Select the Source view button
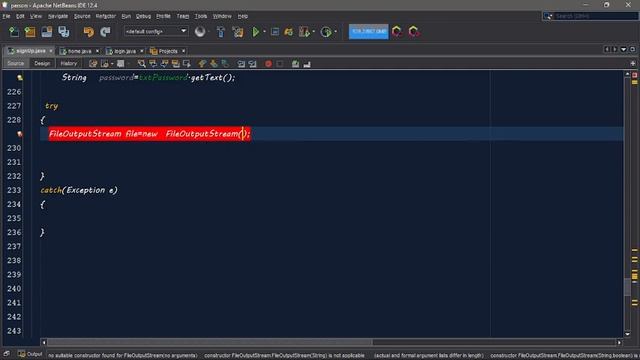 tap(16, 64)
